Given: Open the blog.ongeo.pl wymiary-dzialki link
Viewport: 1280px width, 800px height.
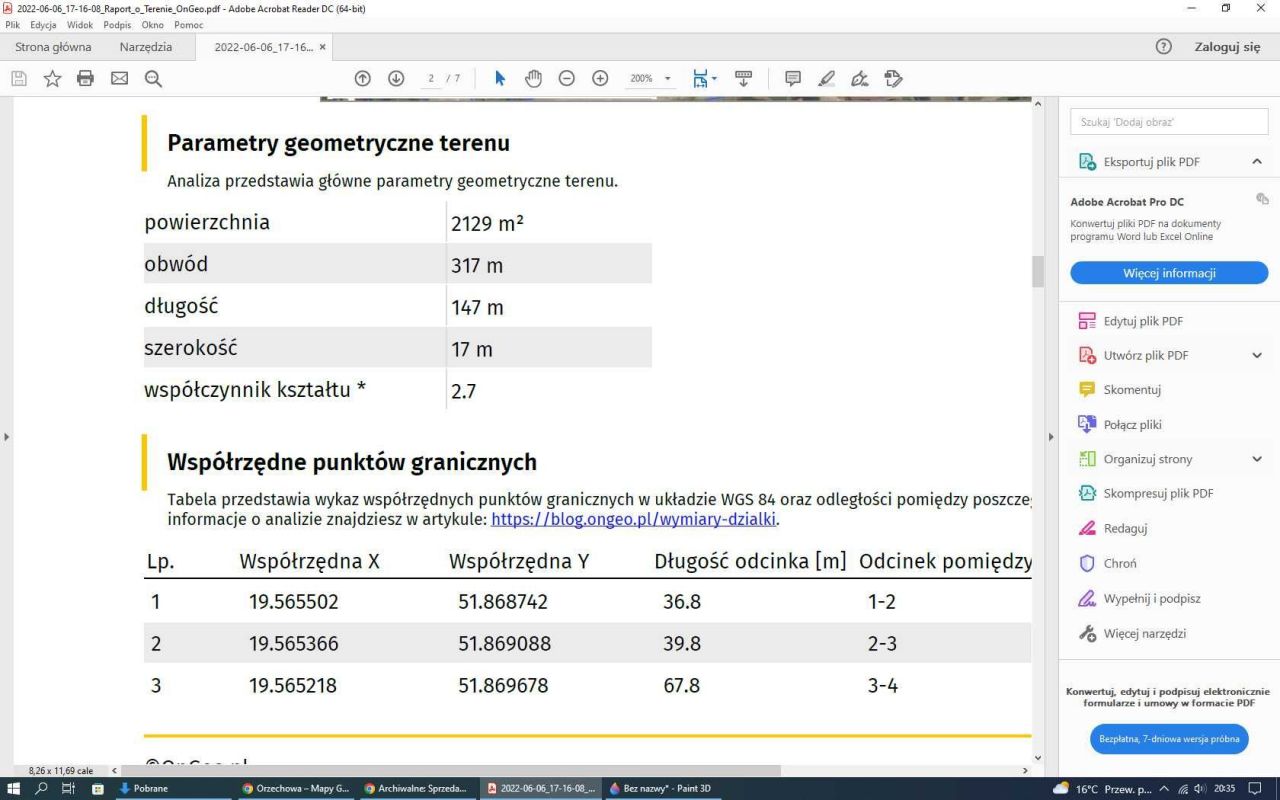Looking at the screenshot, I should (x=633, y=520).
